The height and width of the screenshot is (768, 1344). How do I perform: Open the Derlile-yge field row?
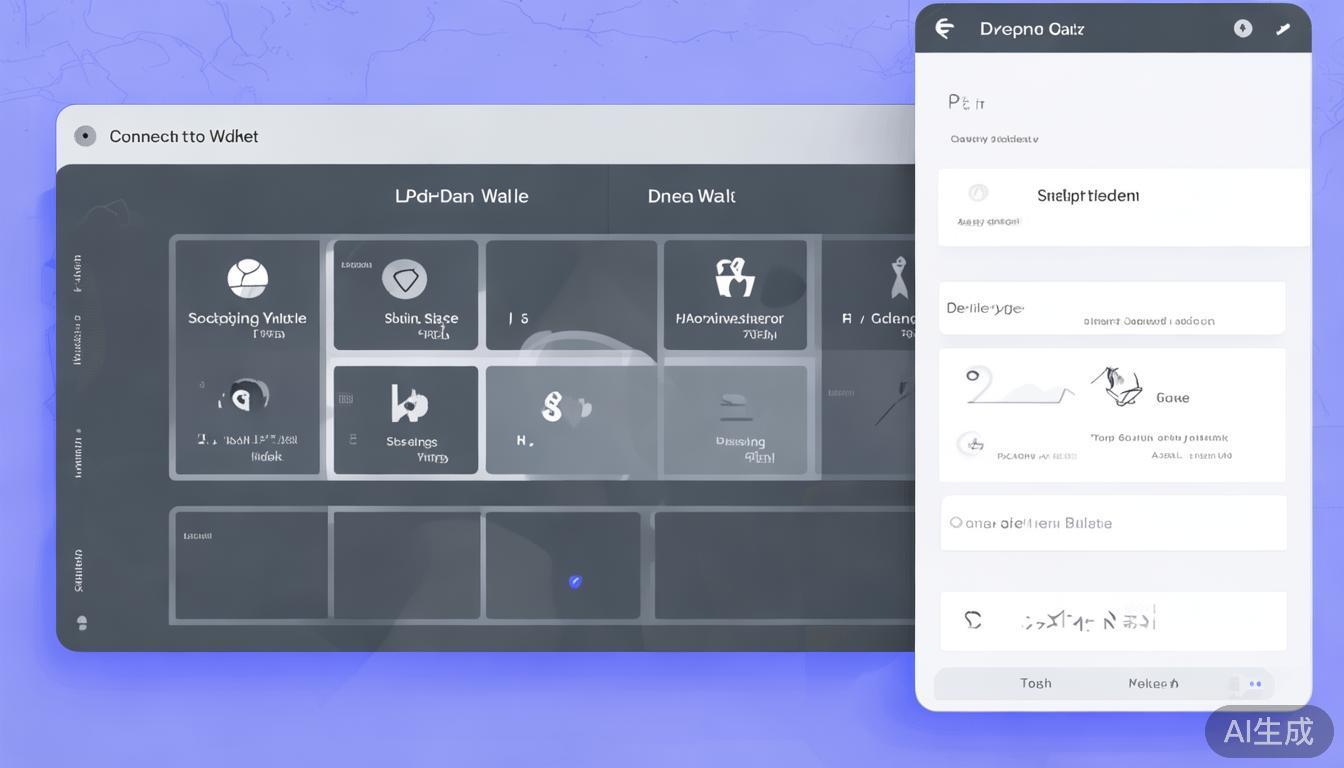pos(1112,309)
